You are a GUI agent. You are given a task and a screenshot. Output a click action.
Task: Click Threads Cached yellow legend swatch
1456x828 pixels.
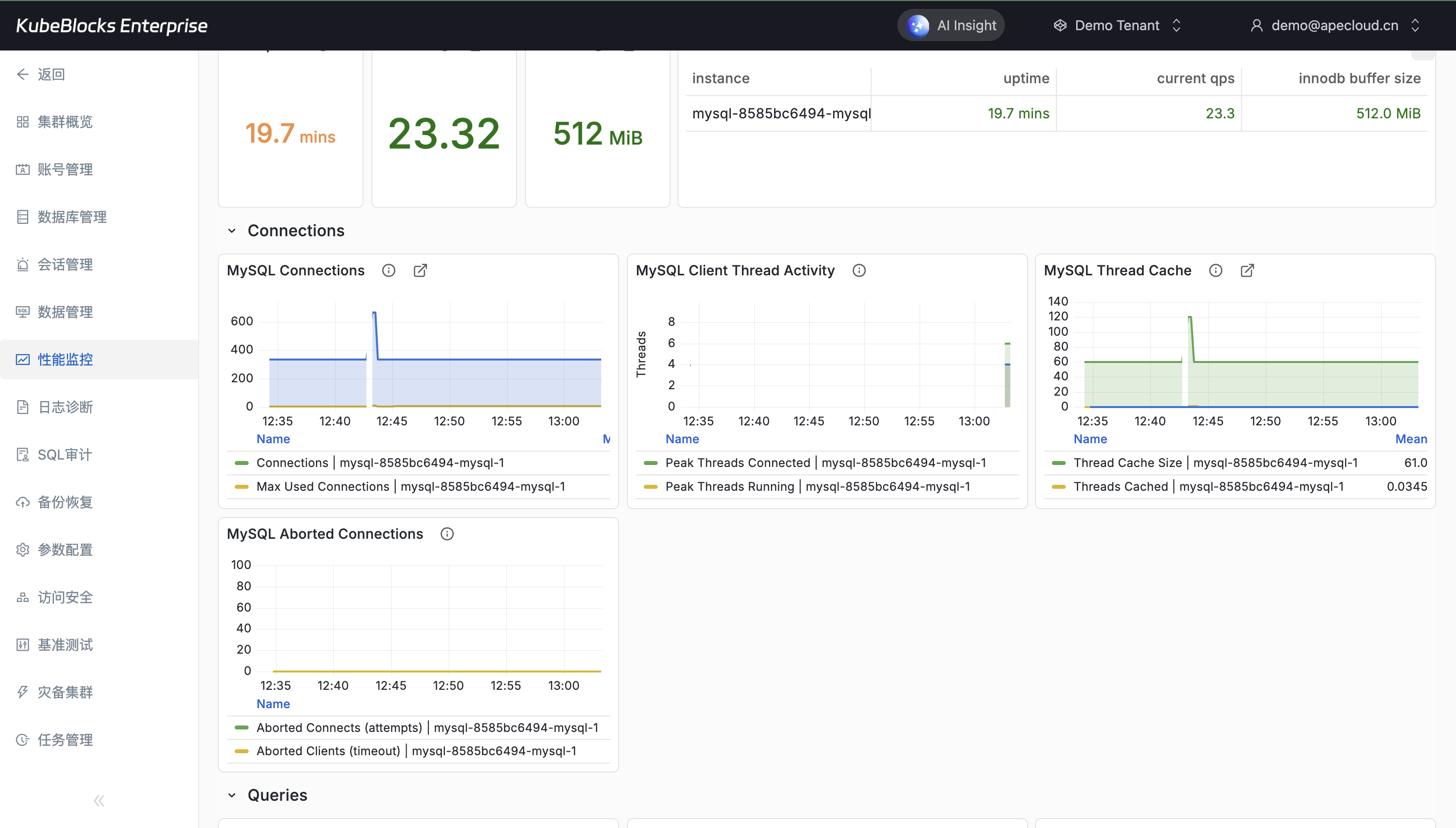pyautogui.click(x=1058, y=486)
